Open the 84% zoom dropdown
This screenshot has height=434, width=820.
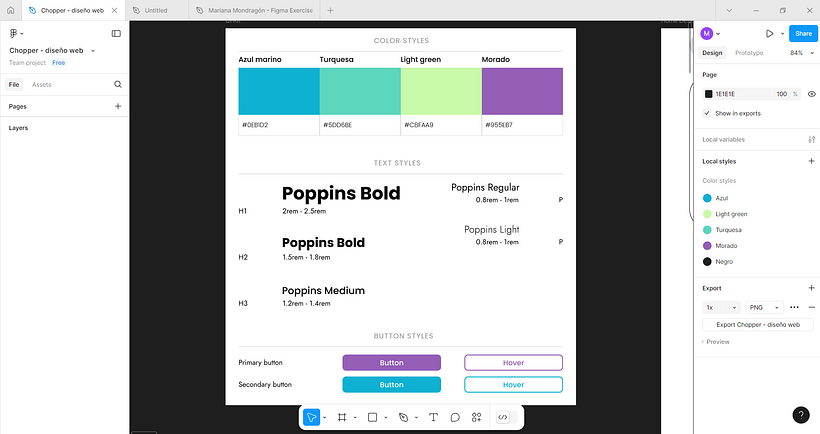click(800, 53)
